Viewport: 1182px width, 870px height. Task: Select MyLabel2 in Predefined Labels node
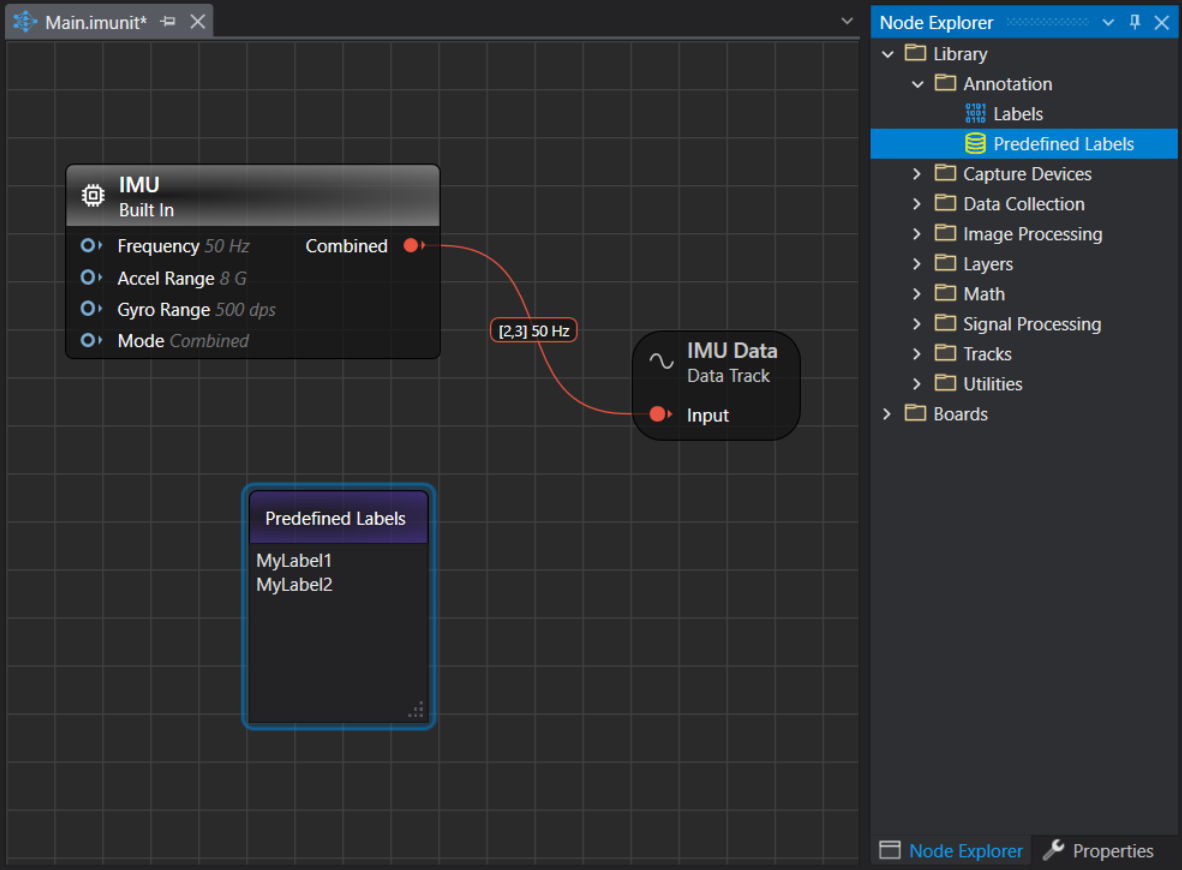coord(294,585)
